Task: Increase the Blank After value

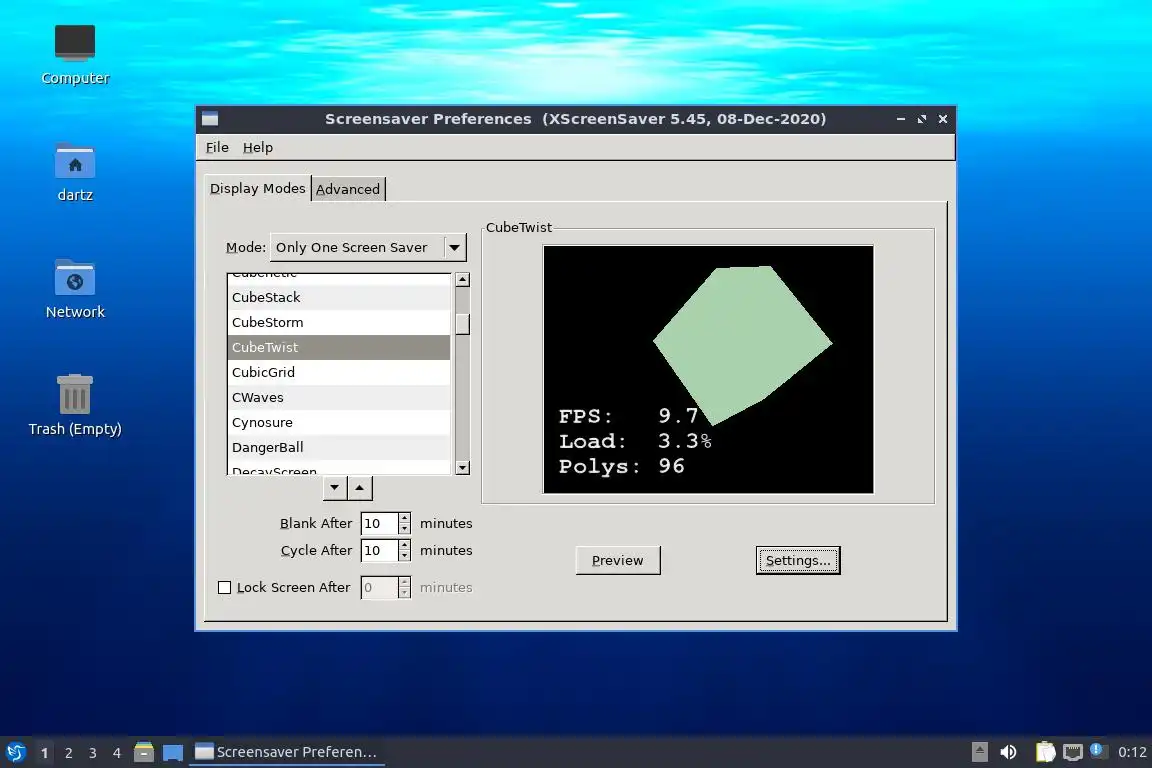Action: pyautogui.click(x=404, y=518)
